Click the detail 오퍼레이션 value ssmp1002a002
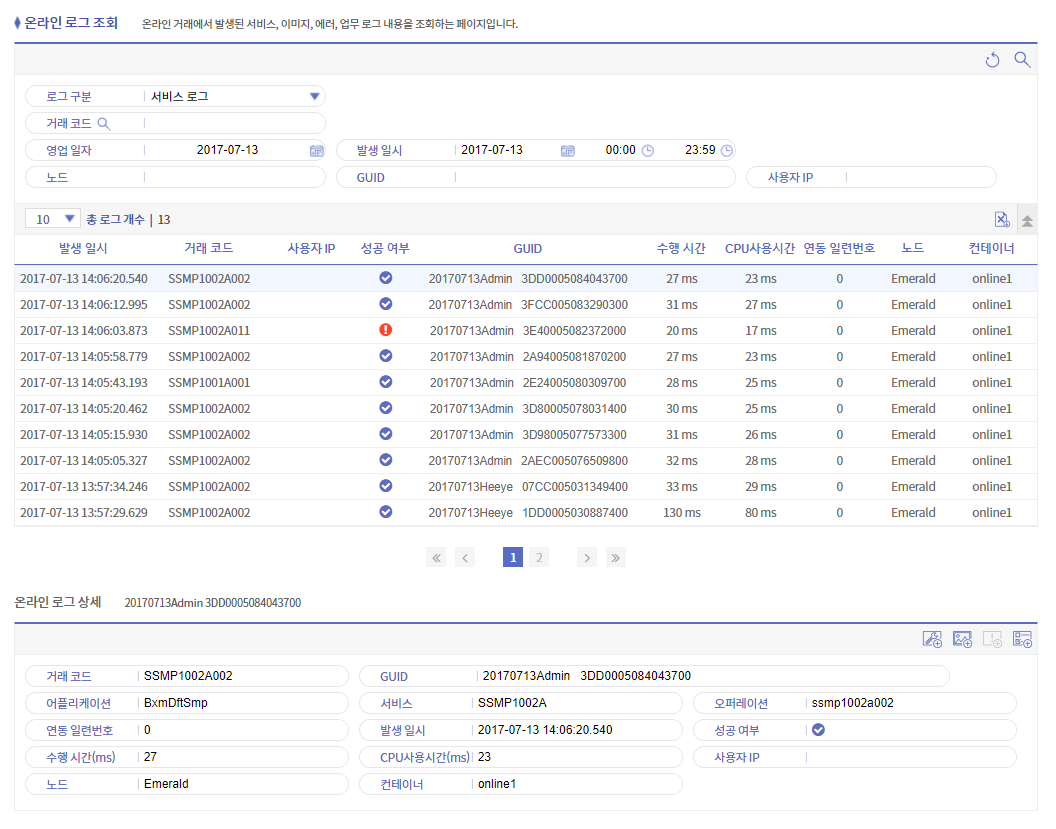 point(853,703)
